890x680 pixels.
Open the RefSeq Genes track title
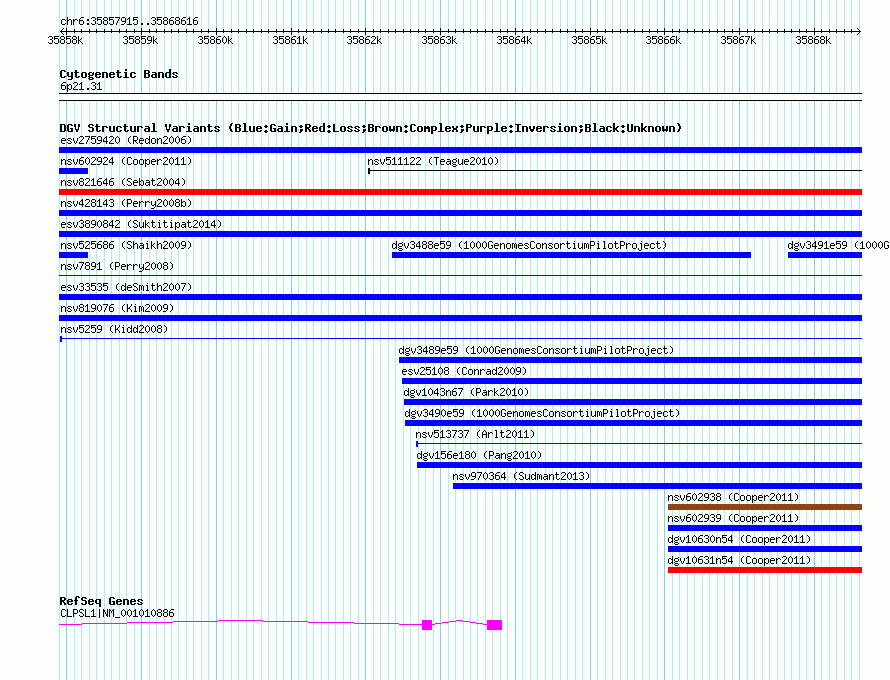(x=101, y=601)
